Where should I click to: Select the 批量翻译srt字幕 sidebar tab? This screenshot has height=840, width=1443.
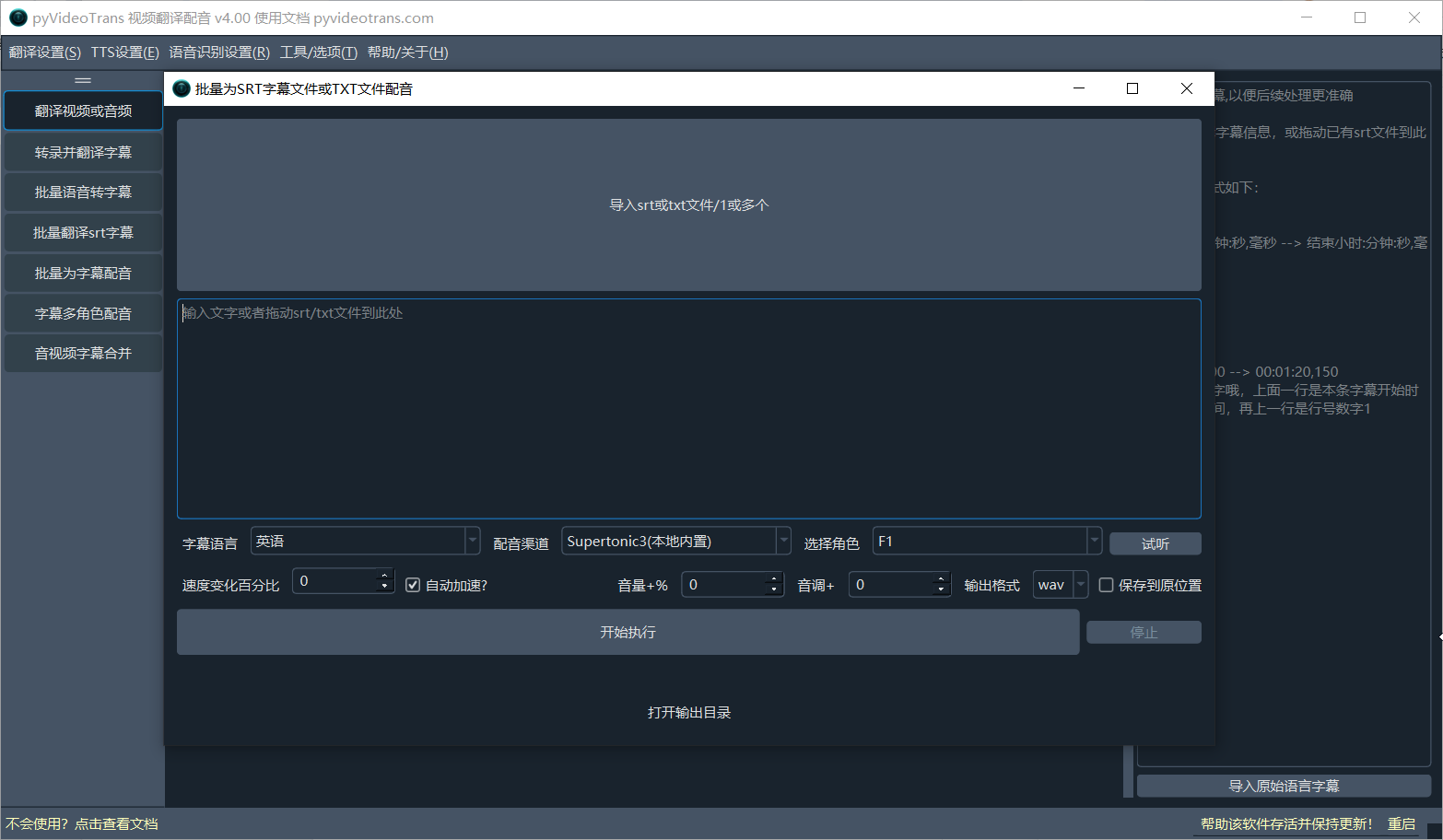pyautogui.click(x=83, y=232)
